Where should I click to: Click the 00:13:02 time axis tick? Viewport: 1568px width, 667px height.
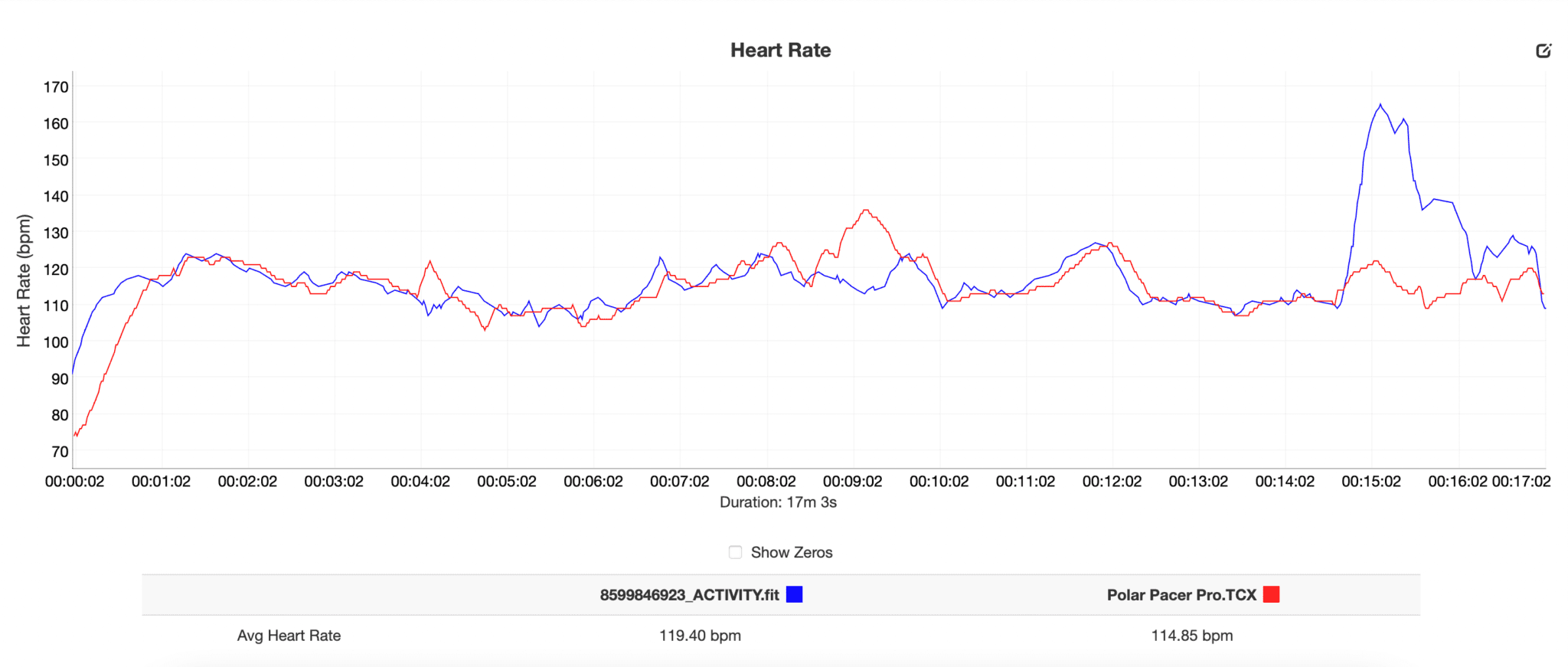point(1198,482)
